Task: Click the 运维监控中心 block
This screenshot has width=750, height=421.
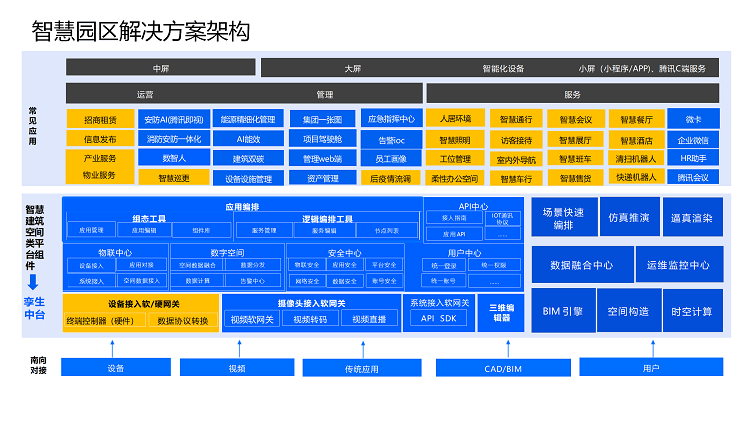Action: point(679,265)
